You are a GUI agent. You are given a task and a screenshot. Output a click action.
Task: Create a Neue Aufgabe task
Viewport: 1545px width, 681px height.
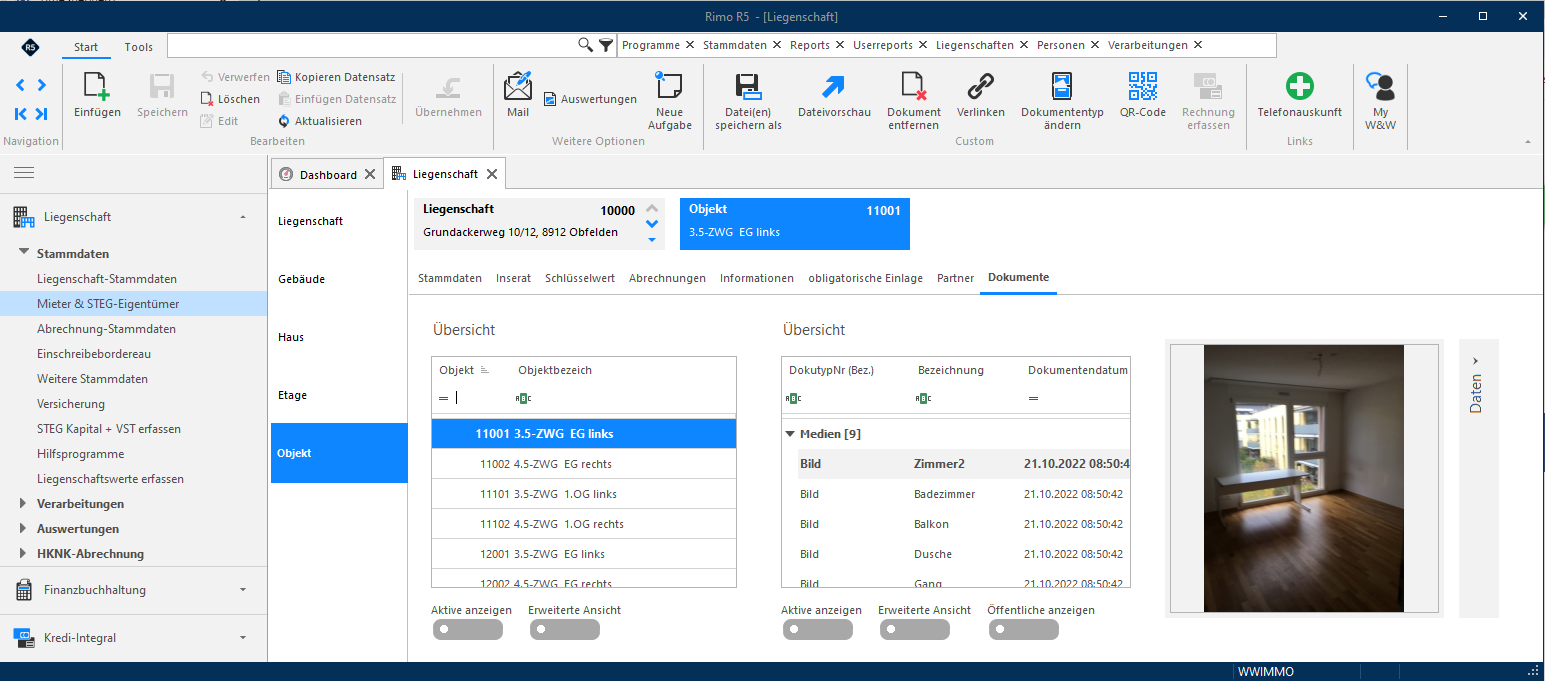click(x=669, y=87)
